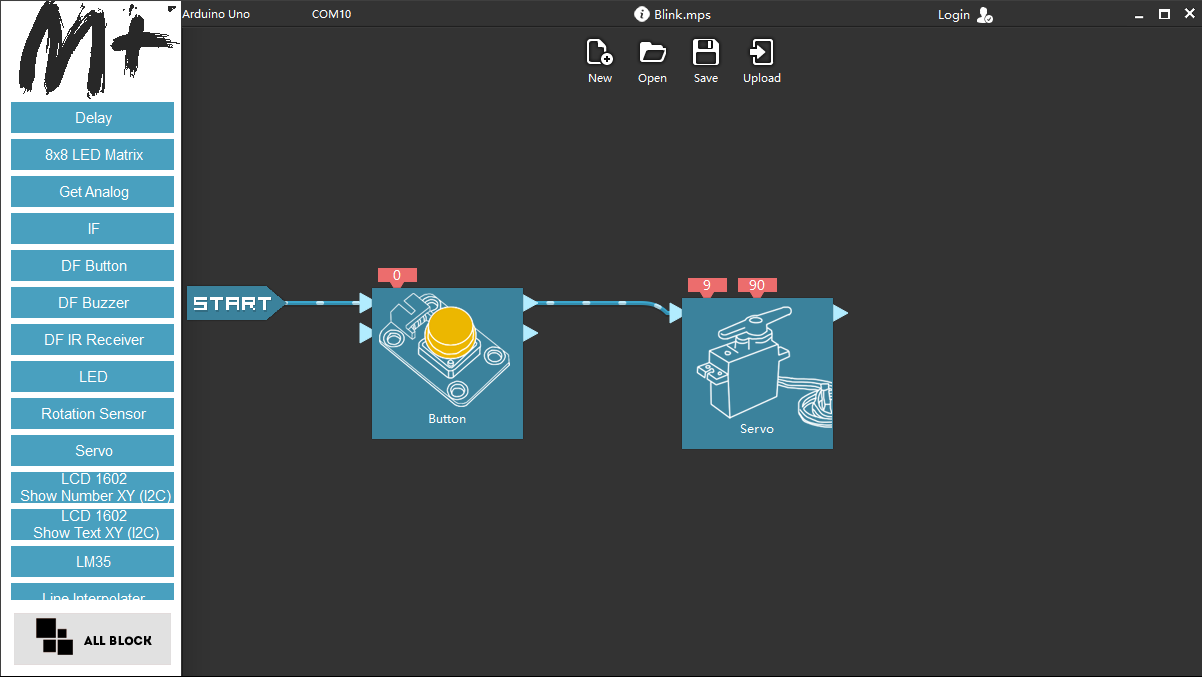The height and width of the screenshot is (677, 1202).
Task: Maximize the application window
Action: 1164,14
